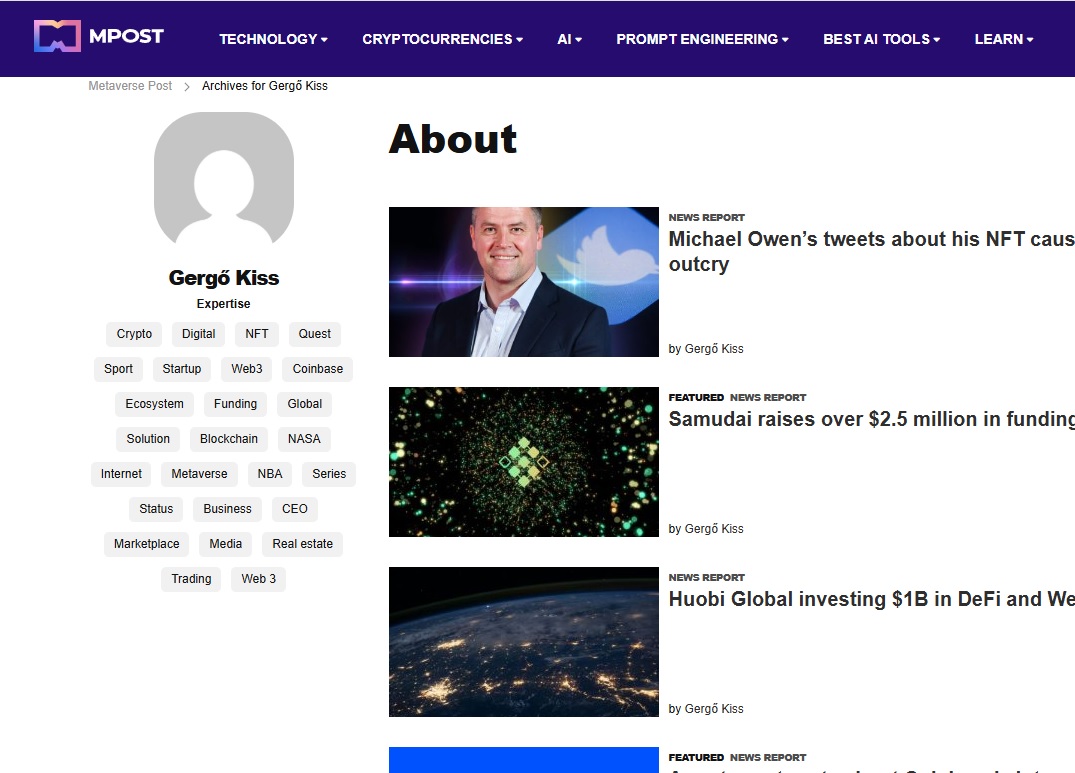Select the Web 3 tag
The width and height of the screenshot is (1075, 773).
pyautogui.click(x=258, y=579)
